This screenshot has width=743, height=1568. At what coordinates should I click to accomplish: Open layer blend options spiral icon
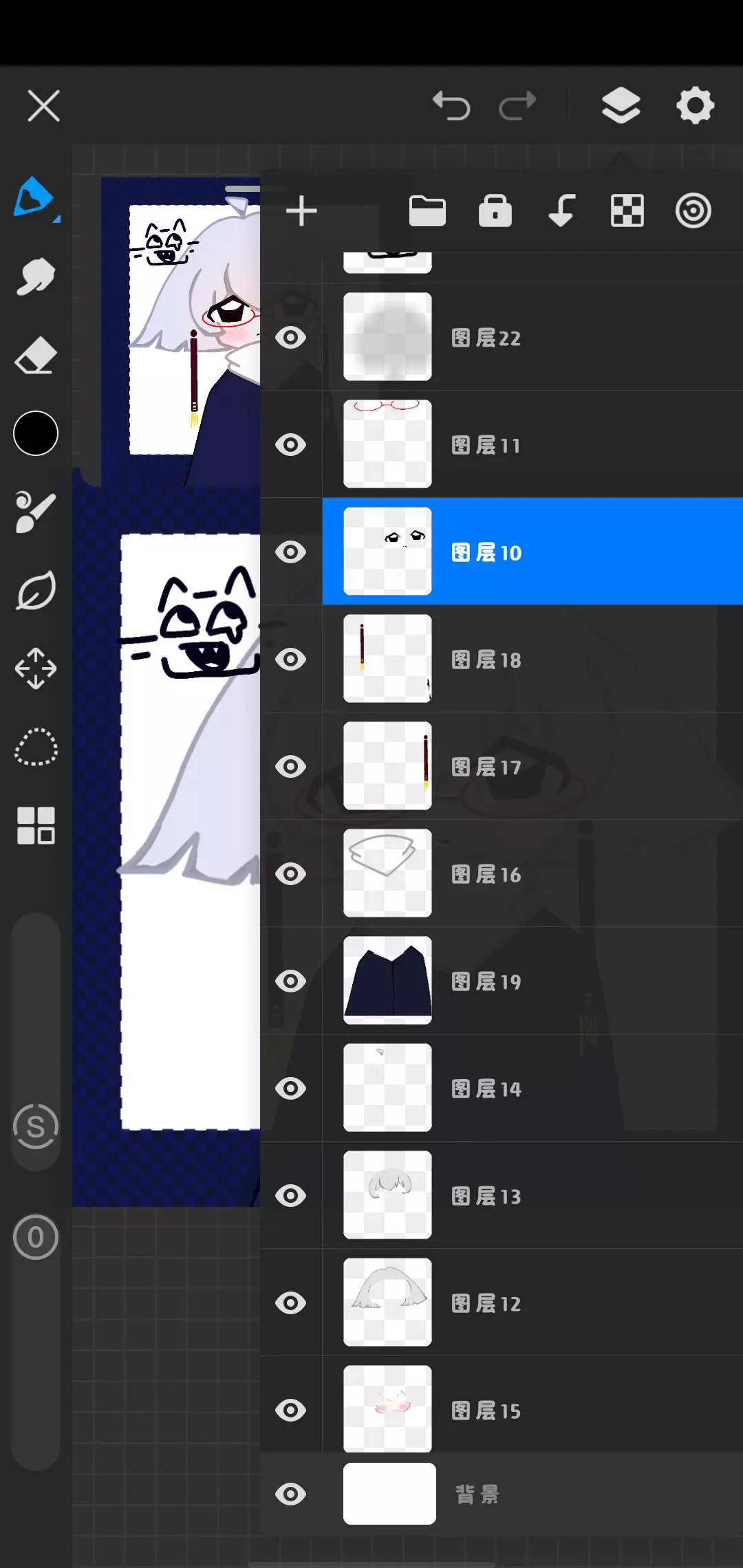click(x=693, y=210)
